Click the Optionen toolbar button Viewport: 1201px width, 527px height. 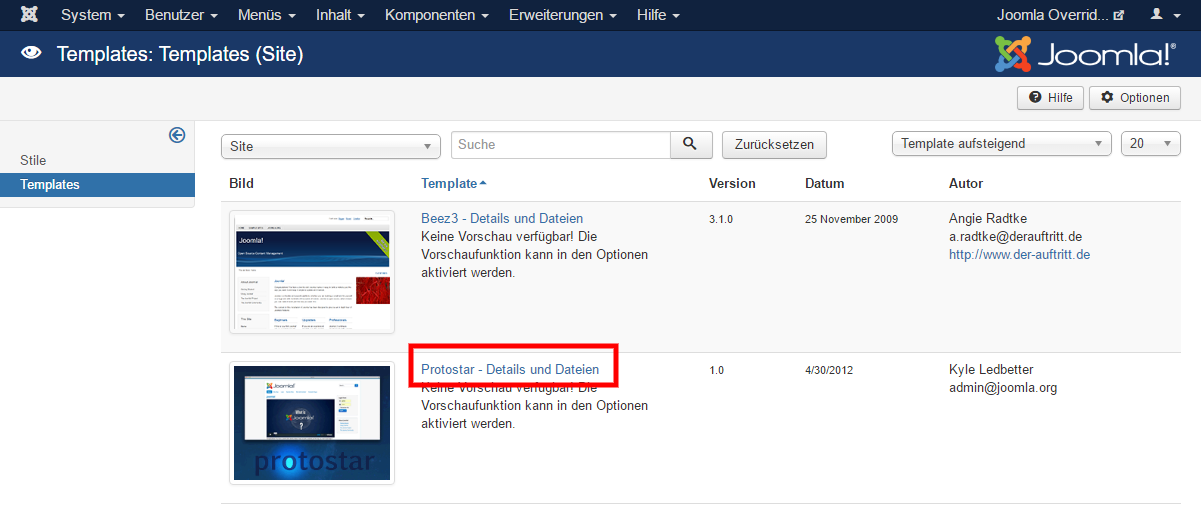[x=1135, y=97]
